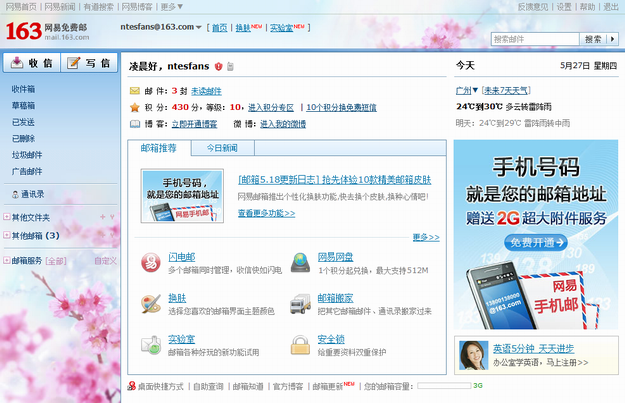Image resolution: width=625 pixels, height=403 pixels.
Task: Expand the 其他邮箱 (3) group
Action: point(7,235)
